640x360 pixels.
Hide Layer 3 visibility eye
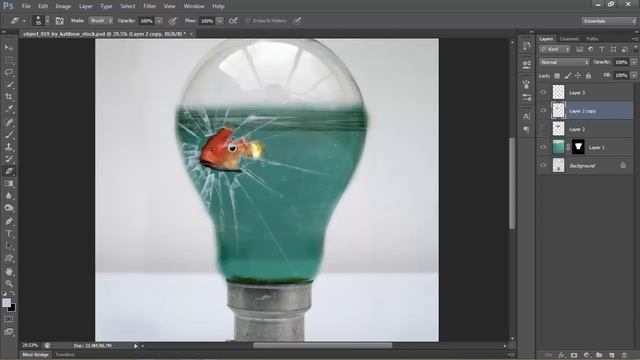pyautogui.click(x=543, y=93)
